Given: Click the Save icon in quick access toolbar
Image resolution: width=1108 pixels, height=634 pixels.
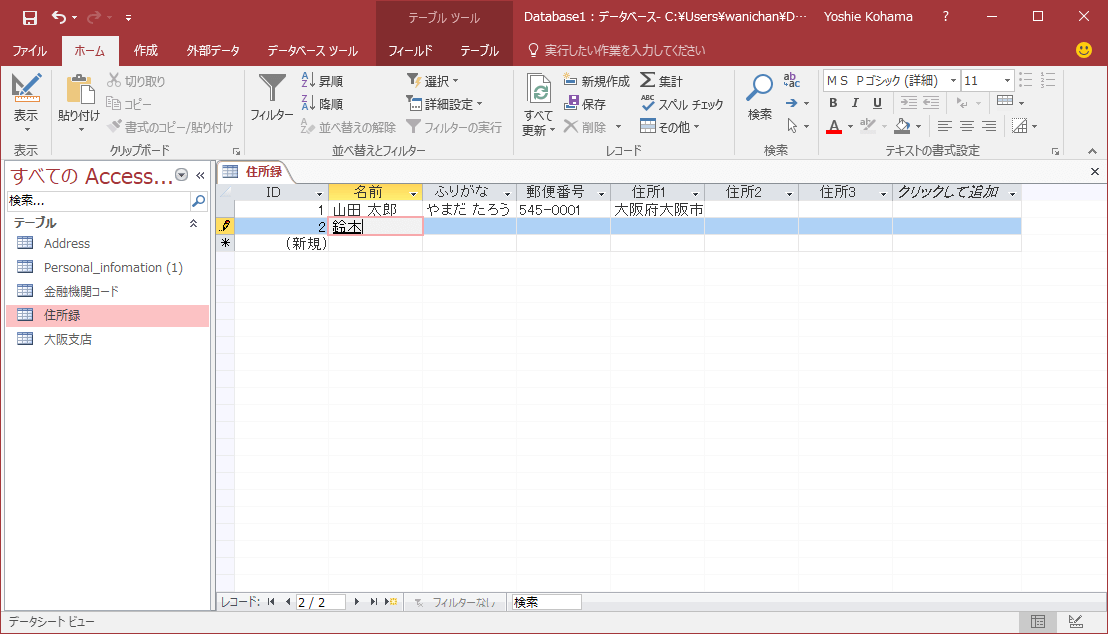Looking at the screenshot, I should pyautogui.click(x=29, y=18).
